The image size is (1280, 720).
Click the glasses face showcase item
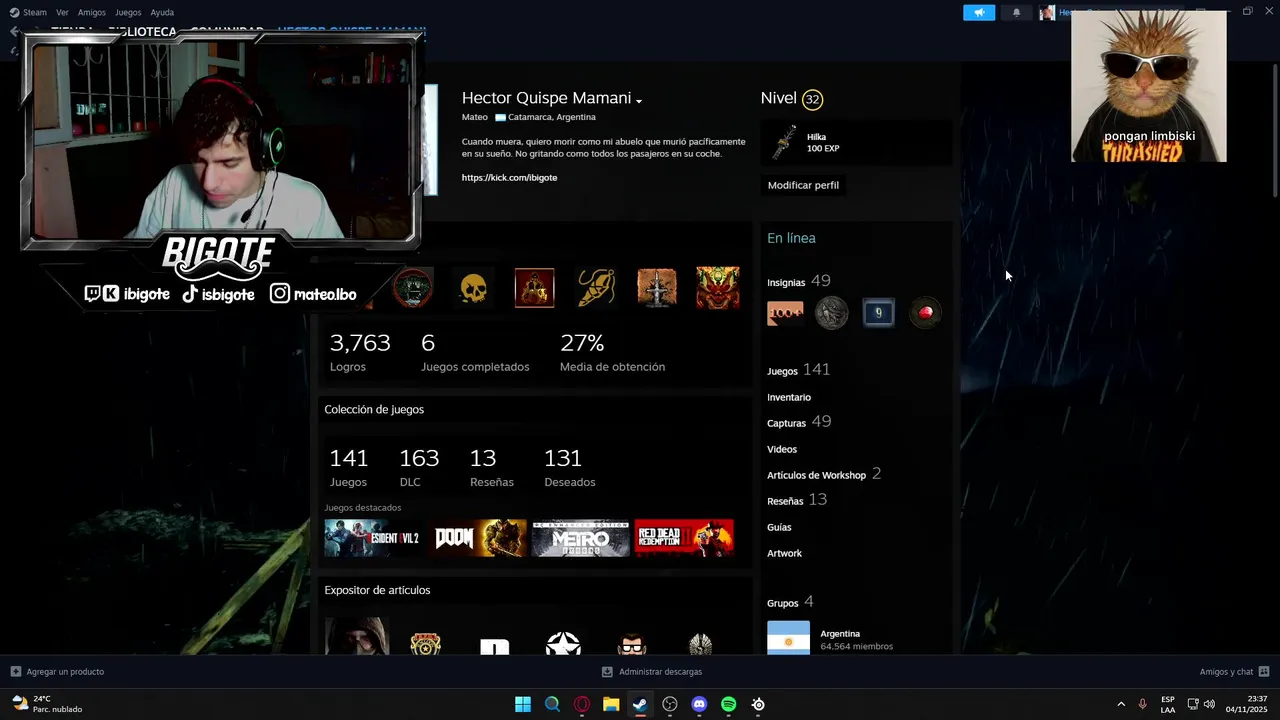coord(632,644)
